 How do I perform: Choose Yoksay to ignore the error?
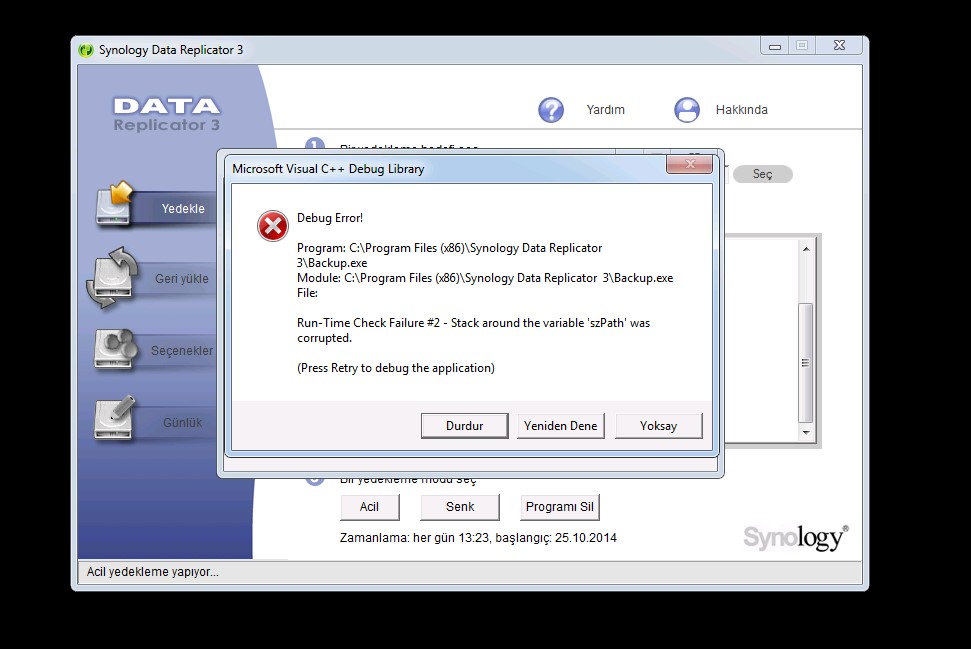pos(658,426)
